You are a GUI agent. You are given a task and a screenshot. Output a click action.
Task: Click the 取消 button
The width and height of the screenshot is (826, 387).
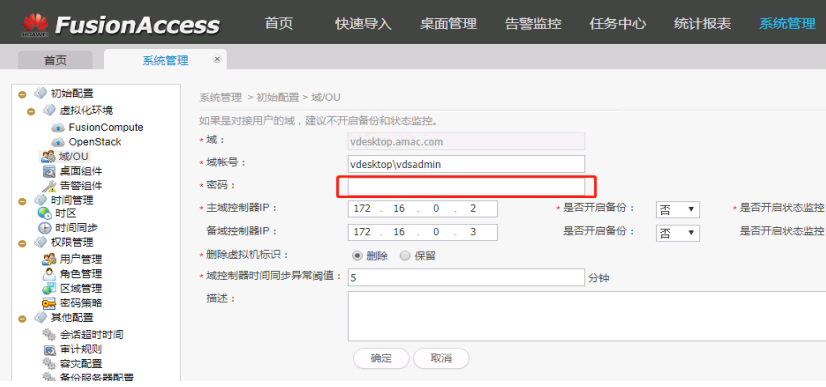[441, 358]
